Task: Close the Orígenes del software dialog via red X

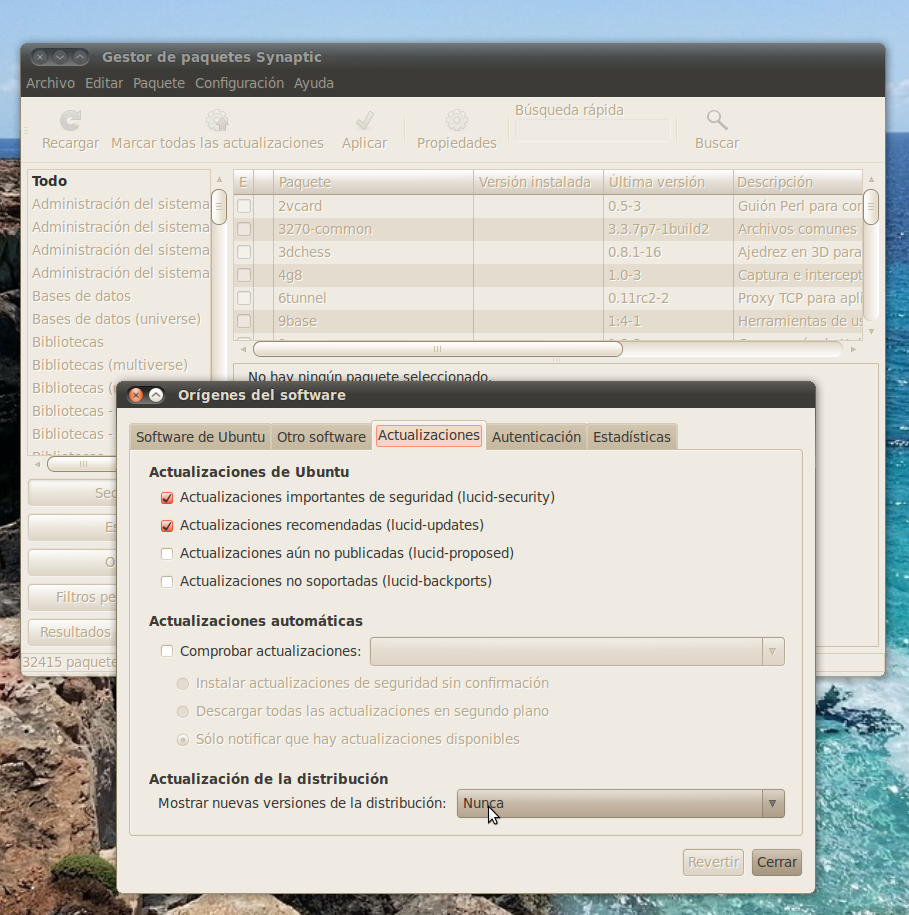Action: tap(136, 395)
